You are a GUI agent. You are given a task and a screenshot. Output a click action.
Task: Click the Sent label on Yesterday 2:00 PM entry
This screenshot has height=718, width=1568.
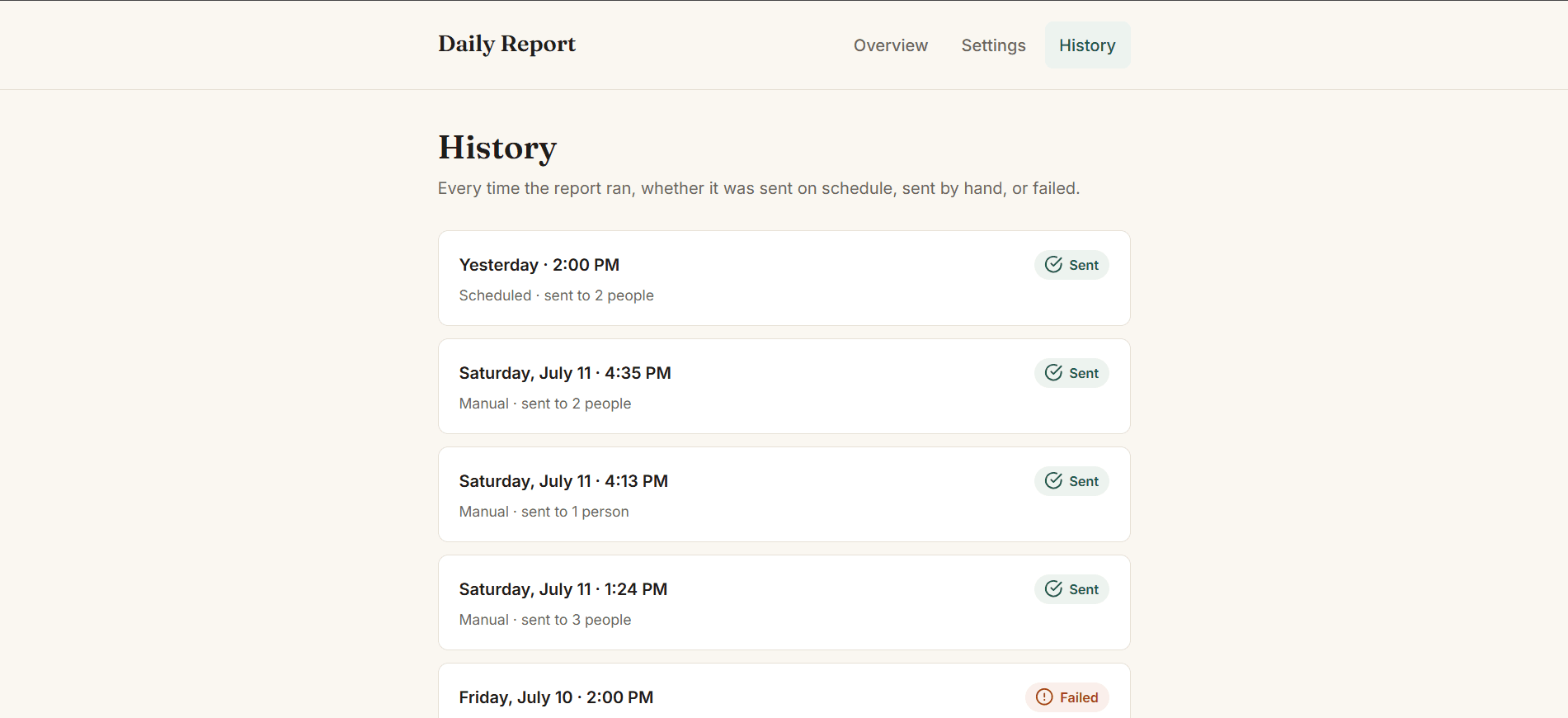[x=1084, y=265]
